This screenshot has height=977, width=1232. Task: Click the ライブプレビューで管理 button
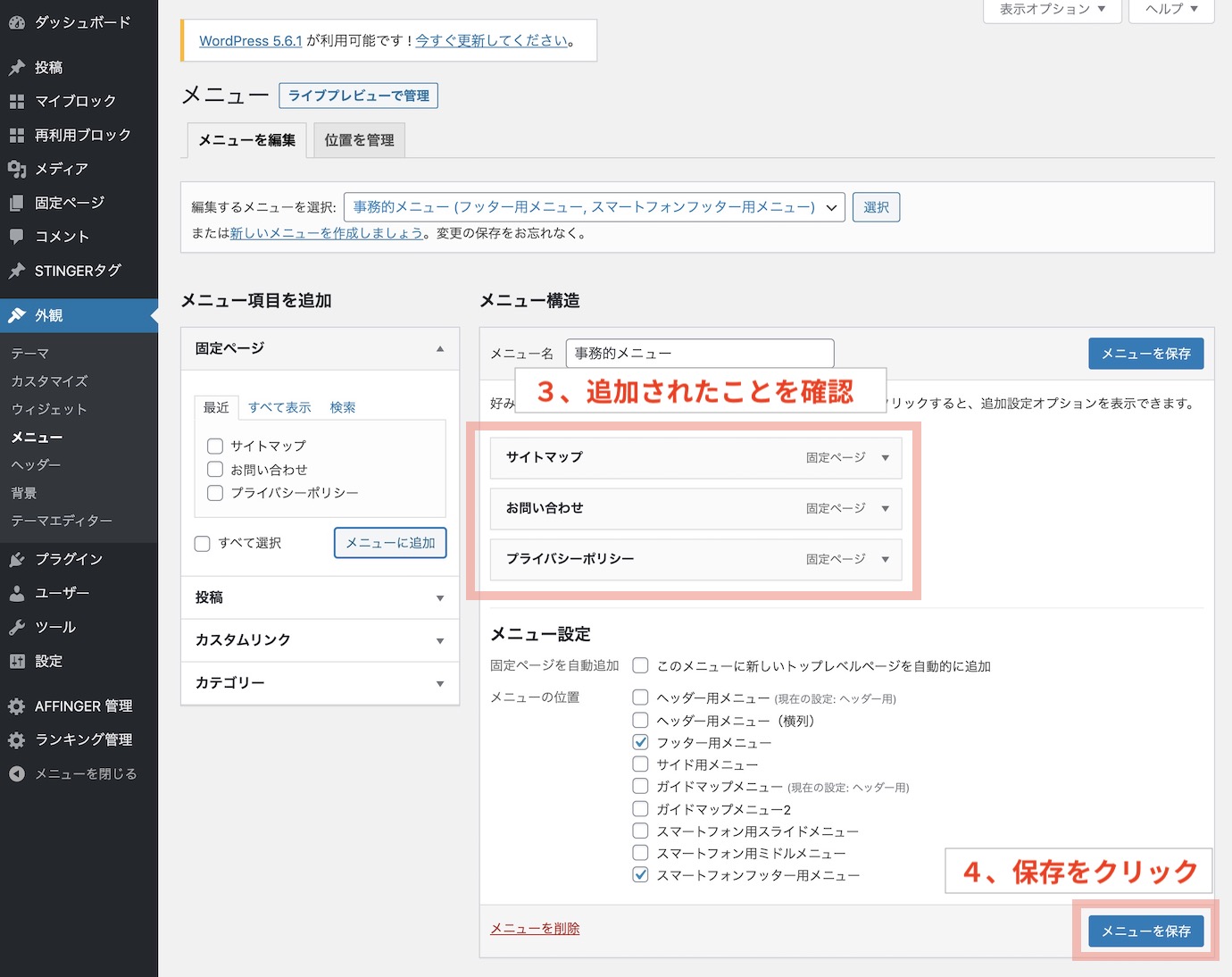[359, 96]
